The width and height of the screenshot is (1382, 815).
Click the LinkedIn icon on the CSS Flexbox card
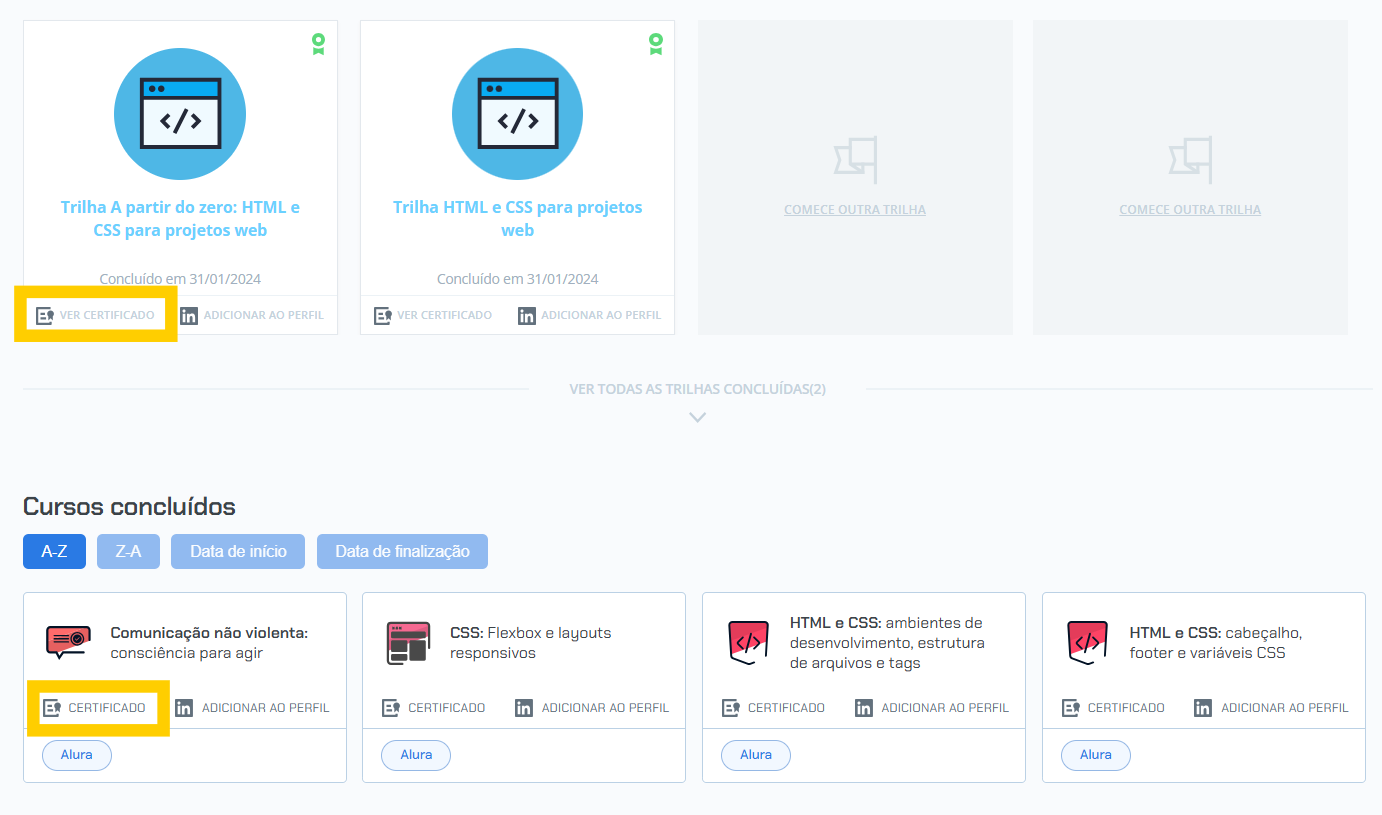pos(524,708)
